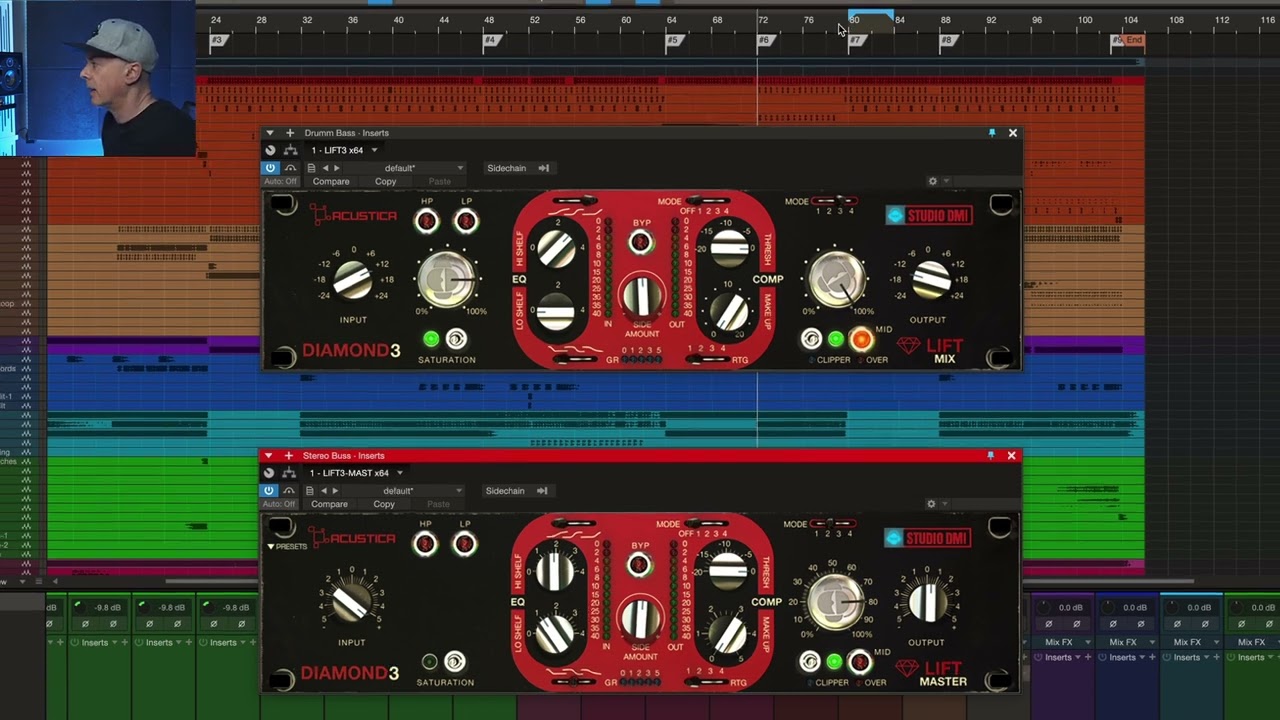Click SIDE AMOUNT knob on LIFT Mix
Screen dimensions: 1280x720
pos(642,297)
